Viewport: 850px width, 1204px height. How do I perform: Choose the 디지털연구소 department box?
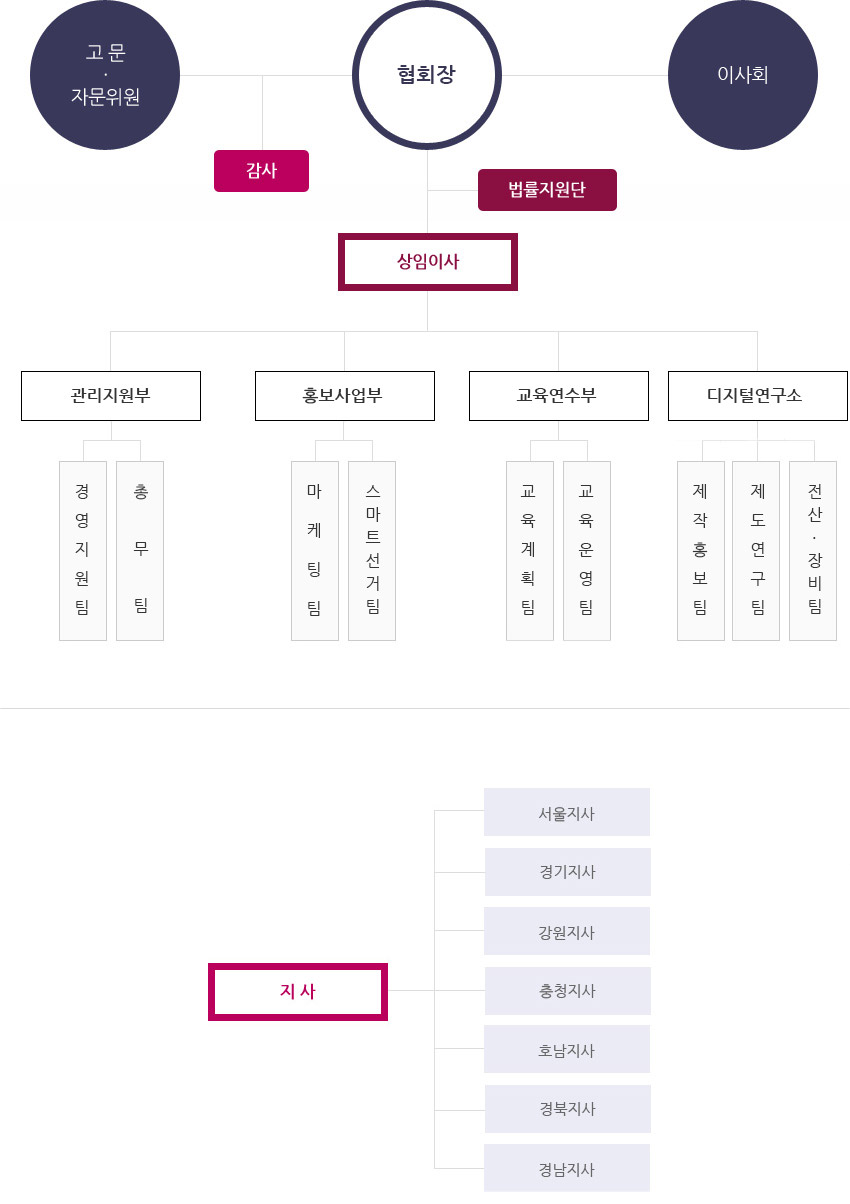[758, 396]
